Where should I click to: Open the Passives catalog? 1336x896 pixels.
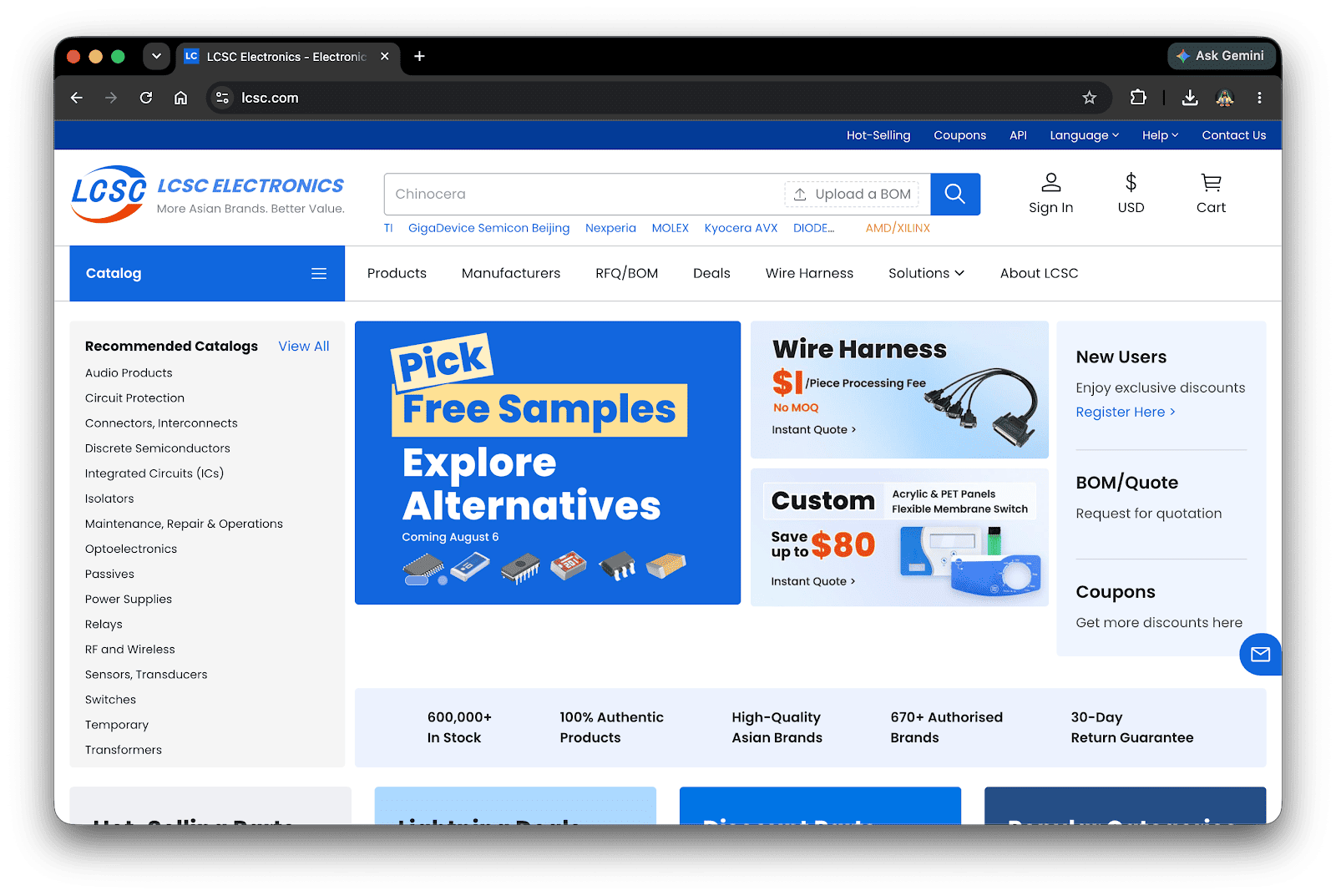tap(109, 574)
